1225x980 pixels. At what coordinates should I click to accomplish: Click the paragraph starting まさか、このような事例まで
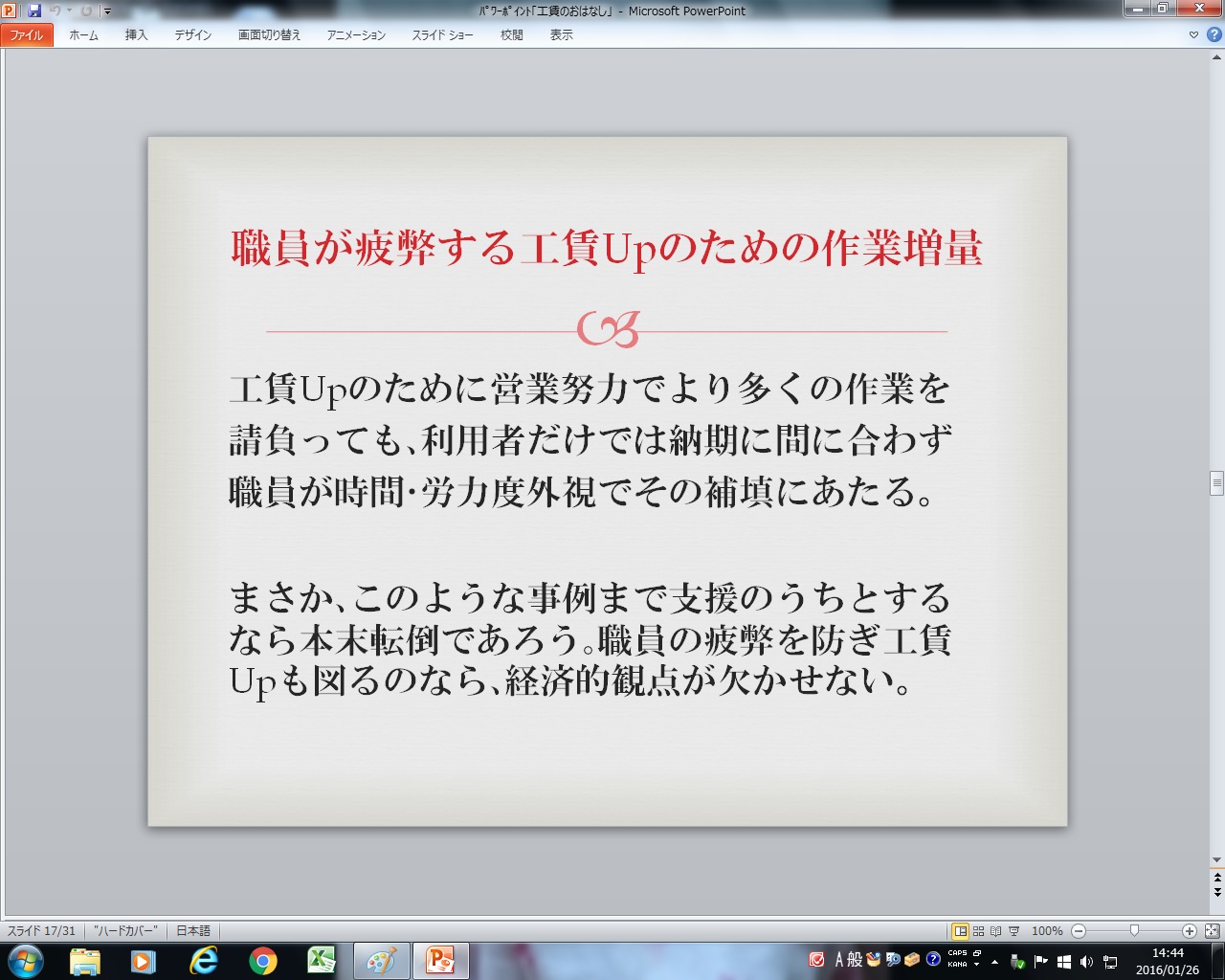tap(590, 640)
